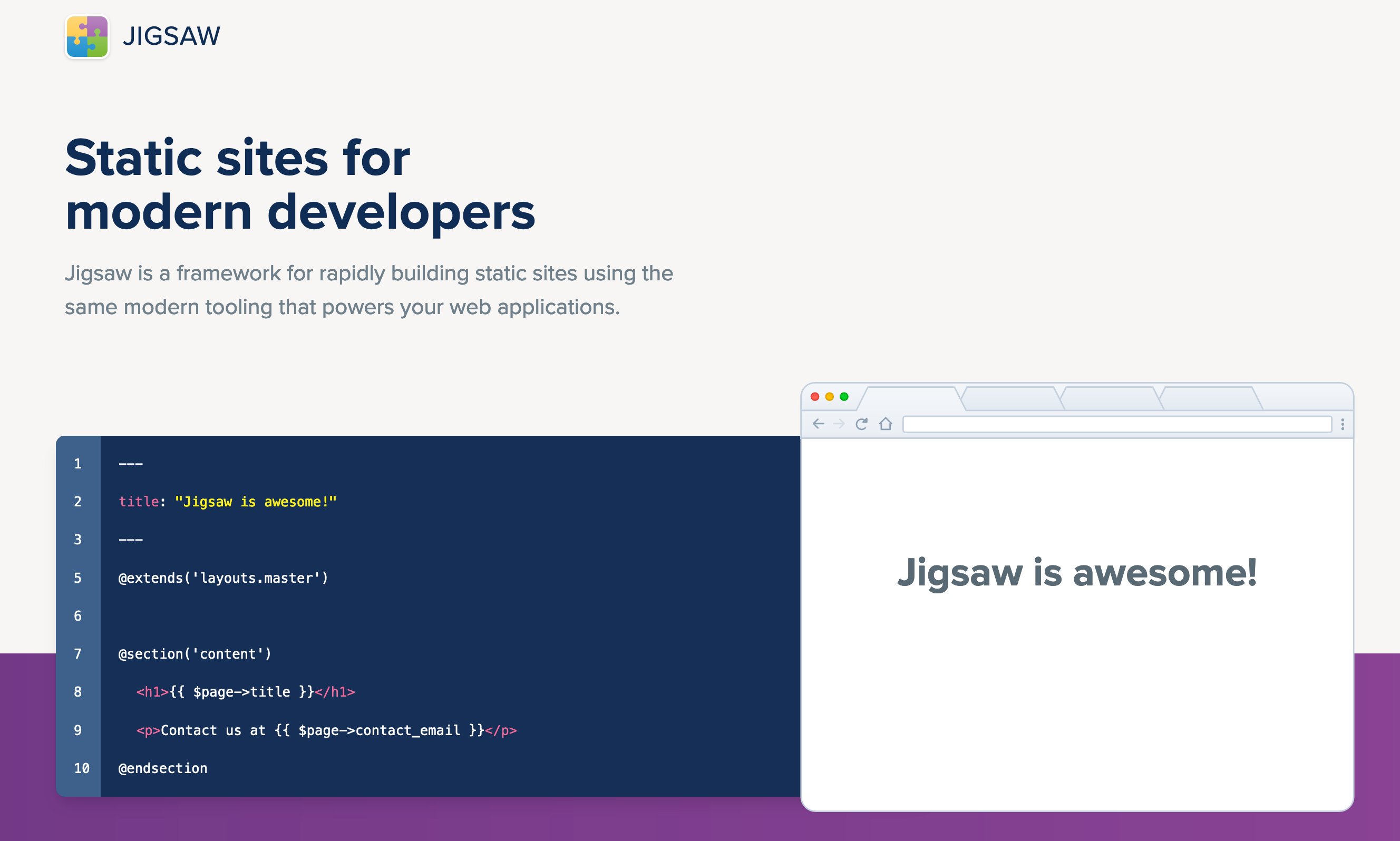Screen dimensions: 1400x841
Task: Click the title "Jigsaw is awesome!" code line
Action: pos(227,502)
